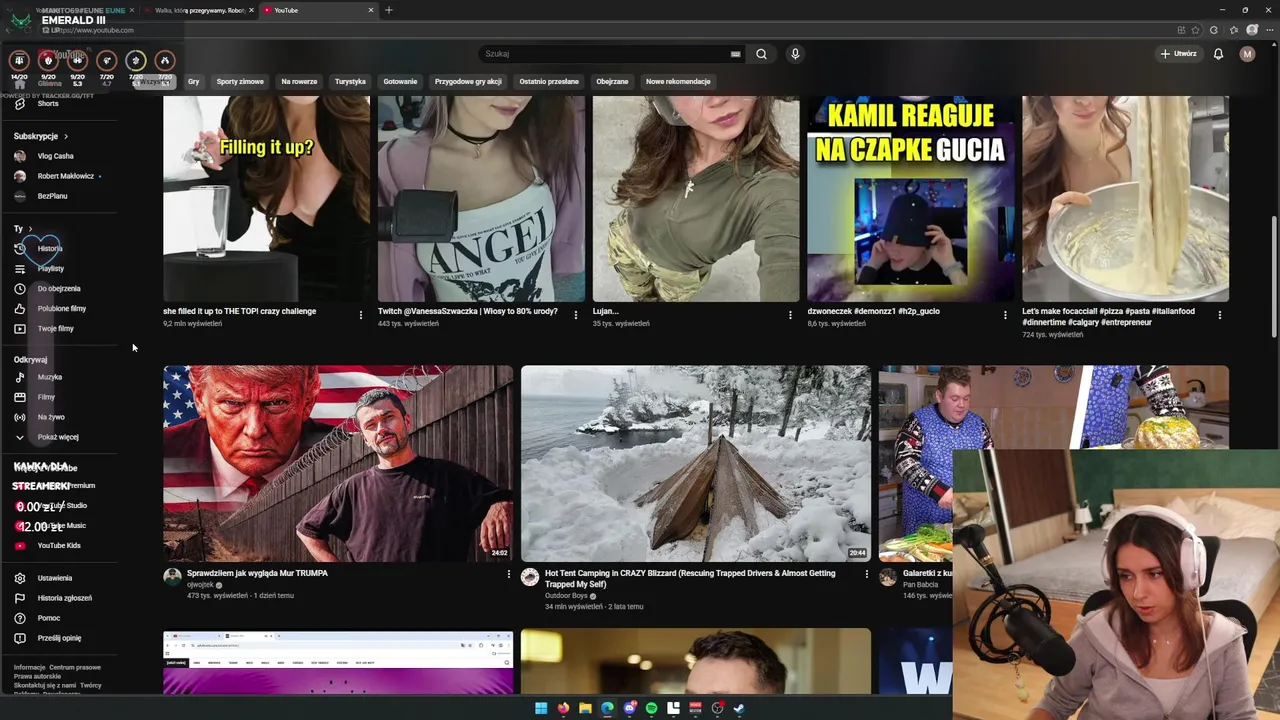Image resolution: width=1280 pixels, height=720 pixels.
Task: Open Na żywo live streams
Action: (x=60, y=417)
